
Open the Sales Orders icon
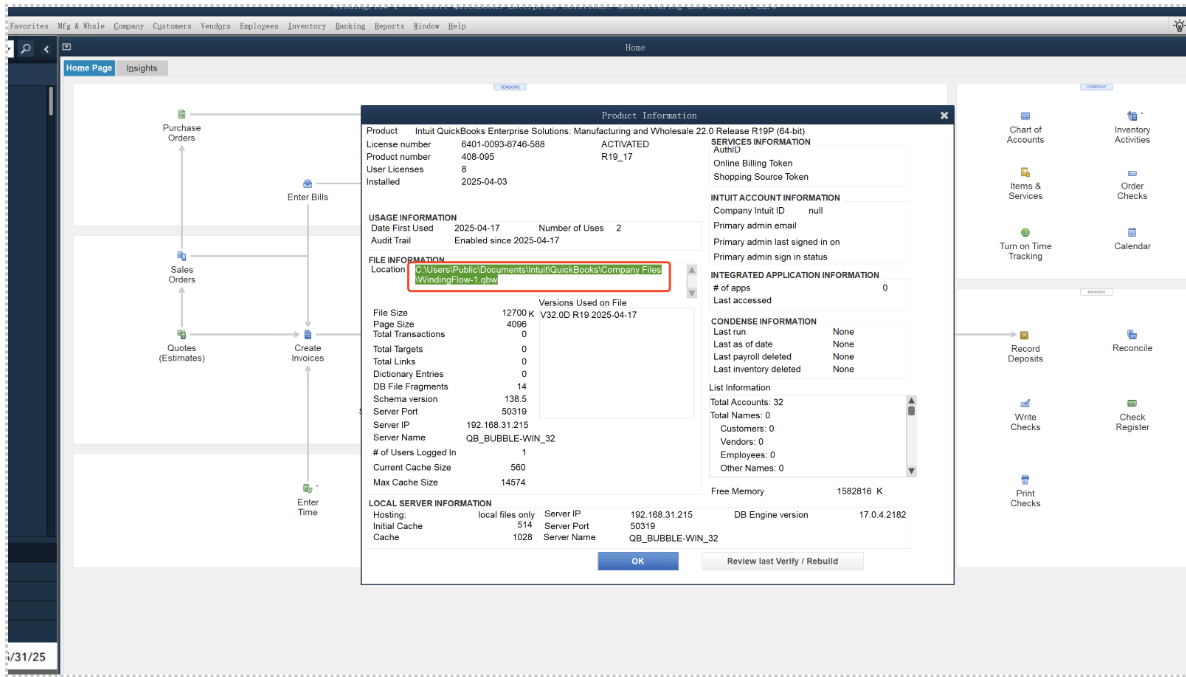(182, 256)
